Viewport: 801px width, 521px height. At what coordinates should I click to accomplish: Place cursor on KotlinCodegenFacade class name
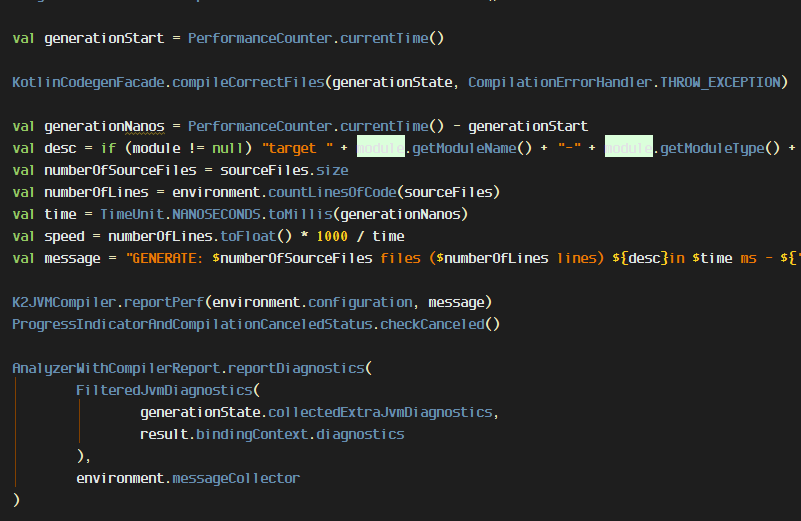[x=88, y=82]
